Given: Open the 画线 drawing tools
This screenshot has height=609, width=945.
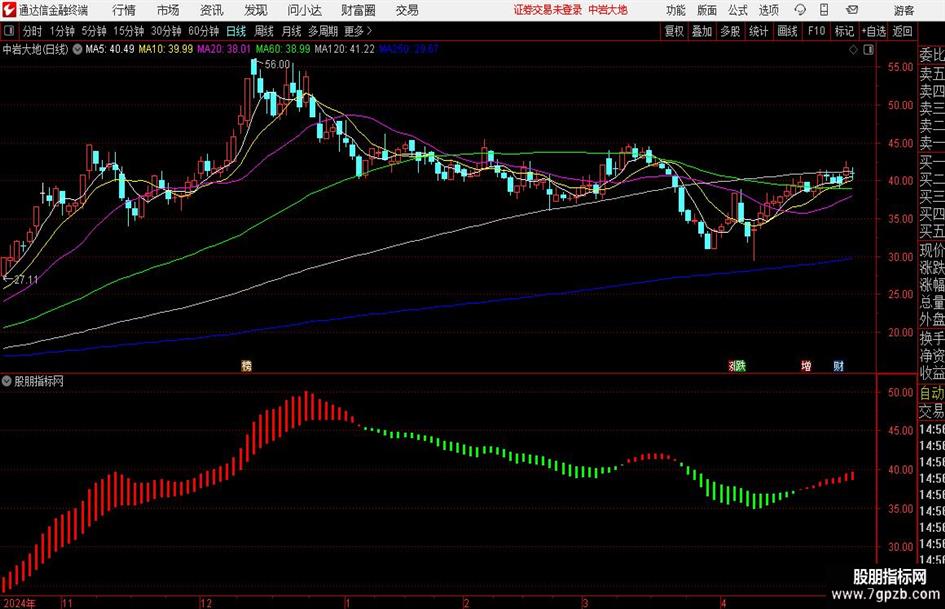Looking at the screenshot, I should coord(788,31).
